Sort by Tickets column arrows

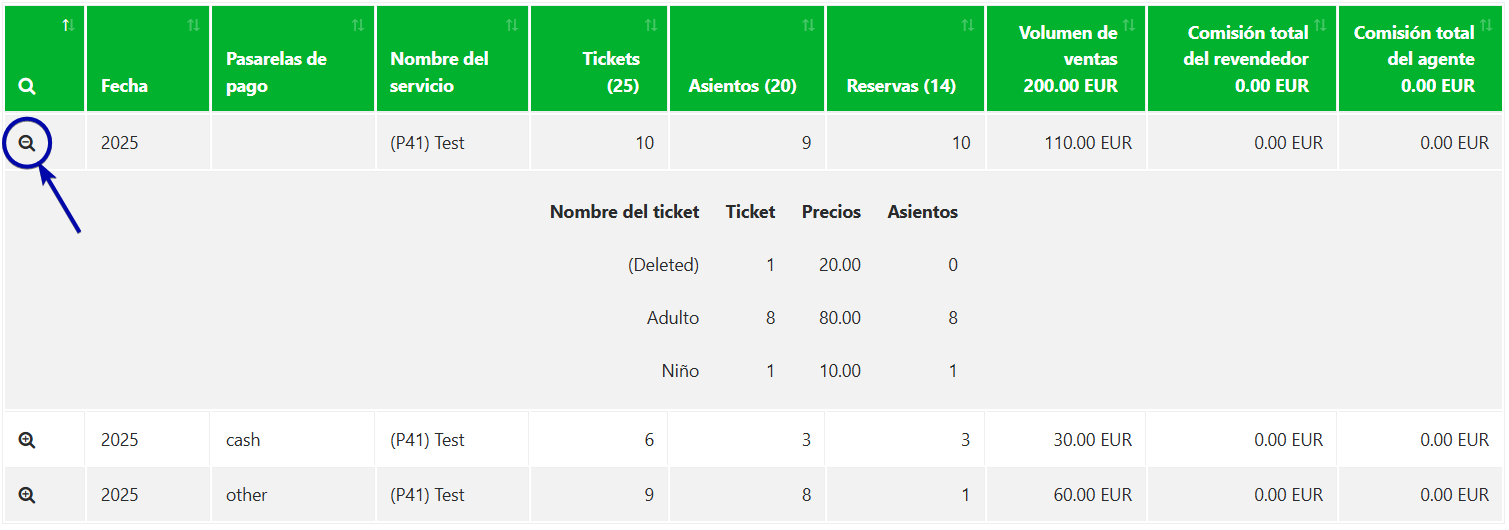point(651,25)
